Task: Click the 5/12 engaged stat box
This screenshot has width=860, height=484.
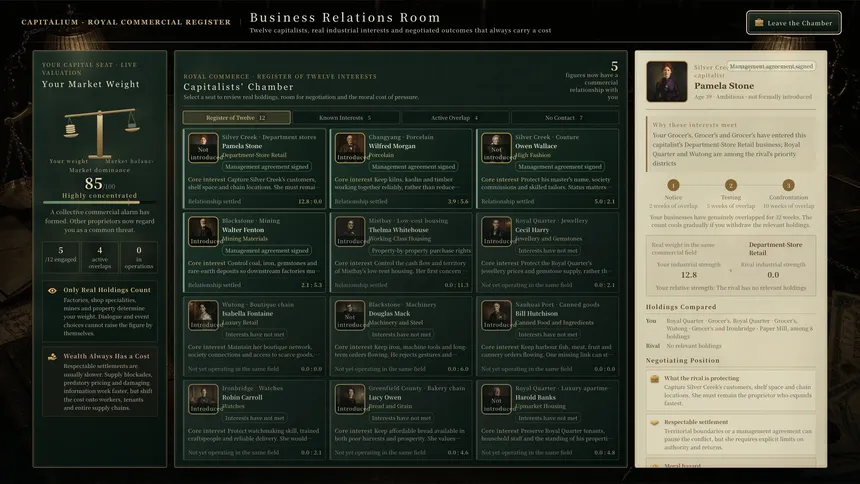Action: pyautogui.click(x=60, y=257)
